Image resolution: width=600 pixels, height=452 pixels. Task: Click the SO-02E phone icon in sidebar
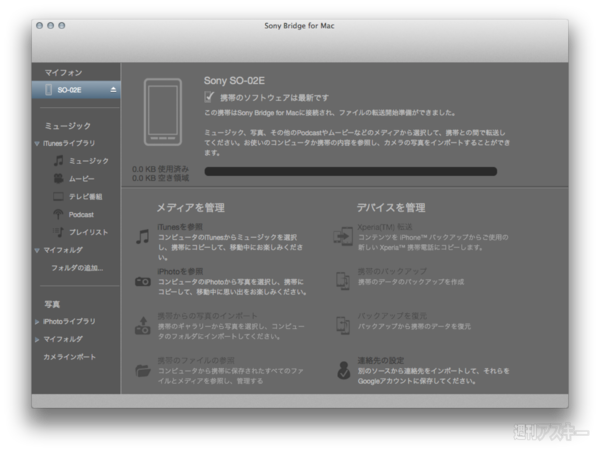tap(49, 90)
